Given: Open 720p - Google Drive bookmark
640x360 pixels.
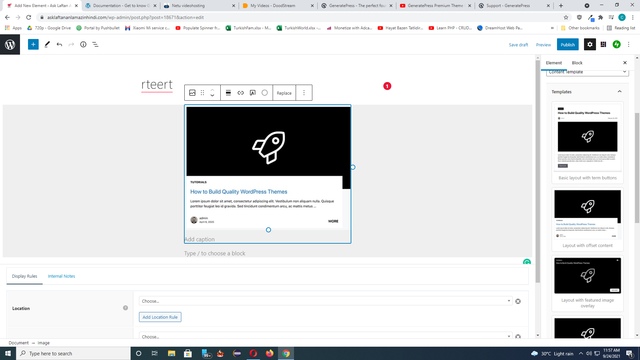Looking at the screenshot, I should coord(49,28).
